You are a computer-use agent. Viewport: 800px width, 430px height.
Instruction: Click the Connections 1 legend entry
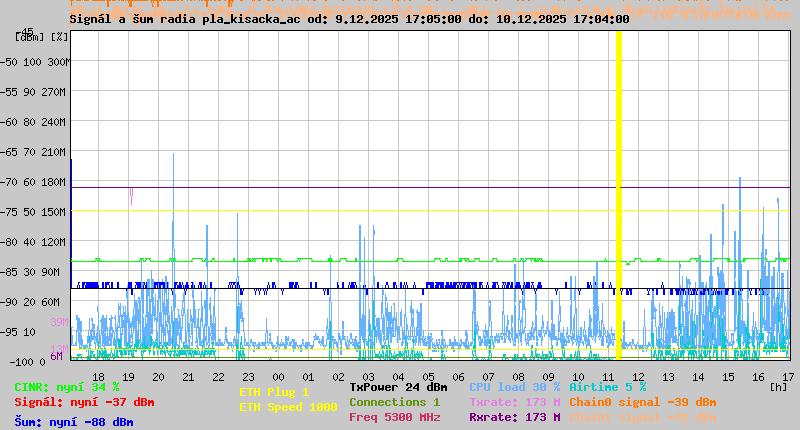pos(394,402)
